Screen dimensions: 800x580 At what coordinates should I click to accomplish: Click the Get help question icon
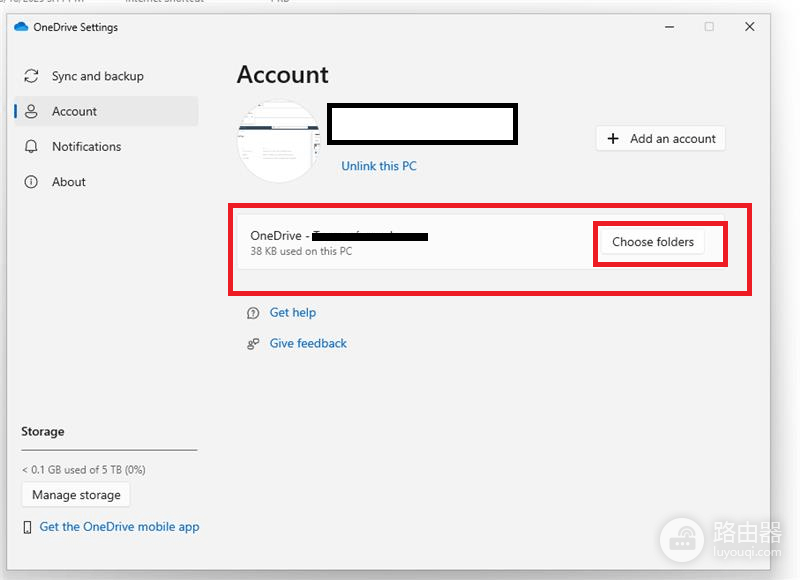[x=253, y=313]
